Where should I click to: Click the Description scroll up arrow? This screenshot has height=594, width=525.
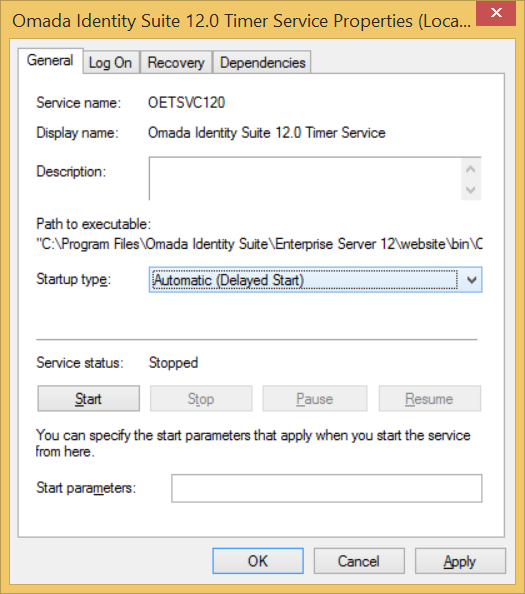471,169
